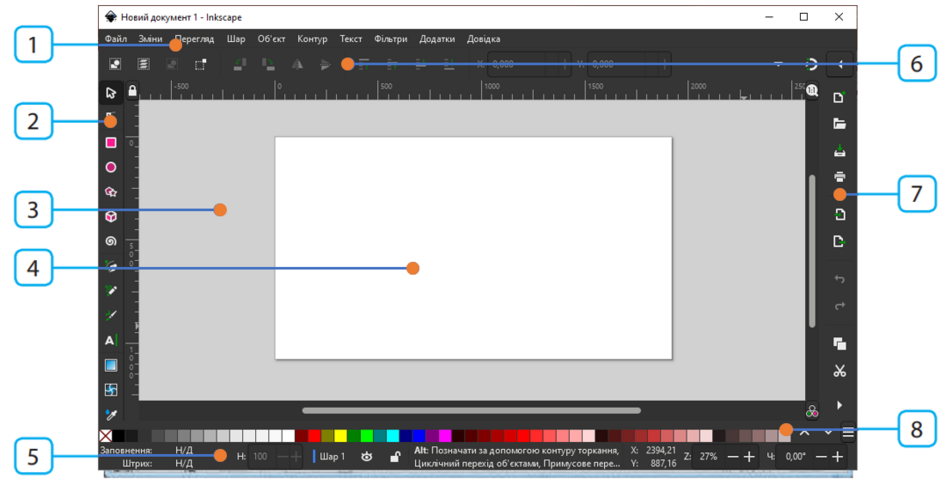Select the Star and polygon tool
940x491 pixels.
(x=111, y=192)
